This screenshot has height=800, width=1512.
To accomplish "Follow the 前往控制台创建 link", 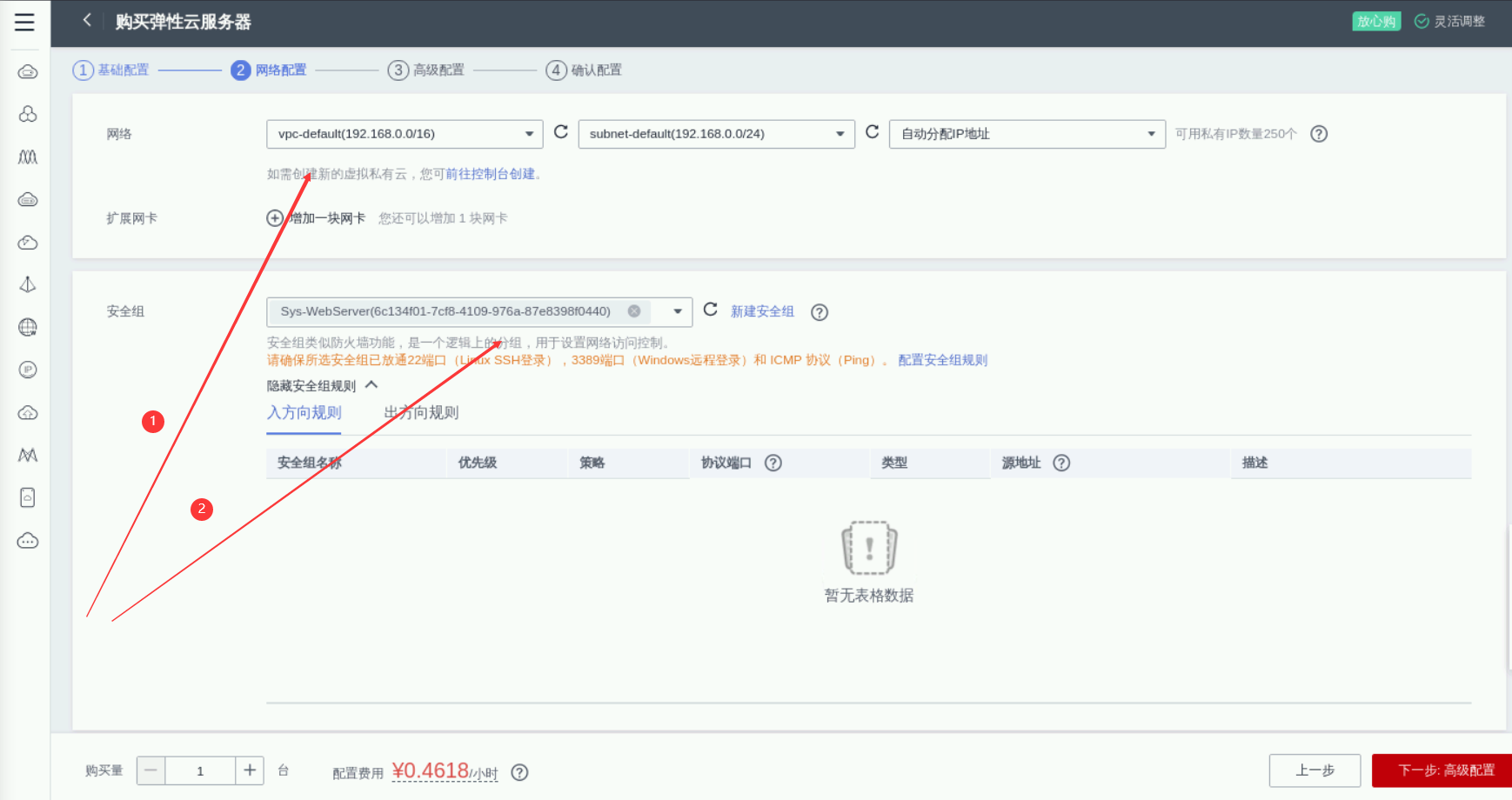I will pyautogui.click(x=490, y=174).
